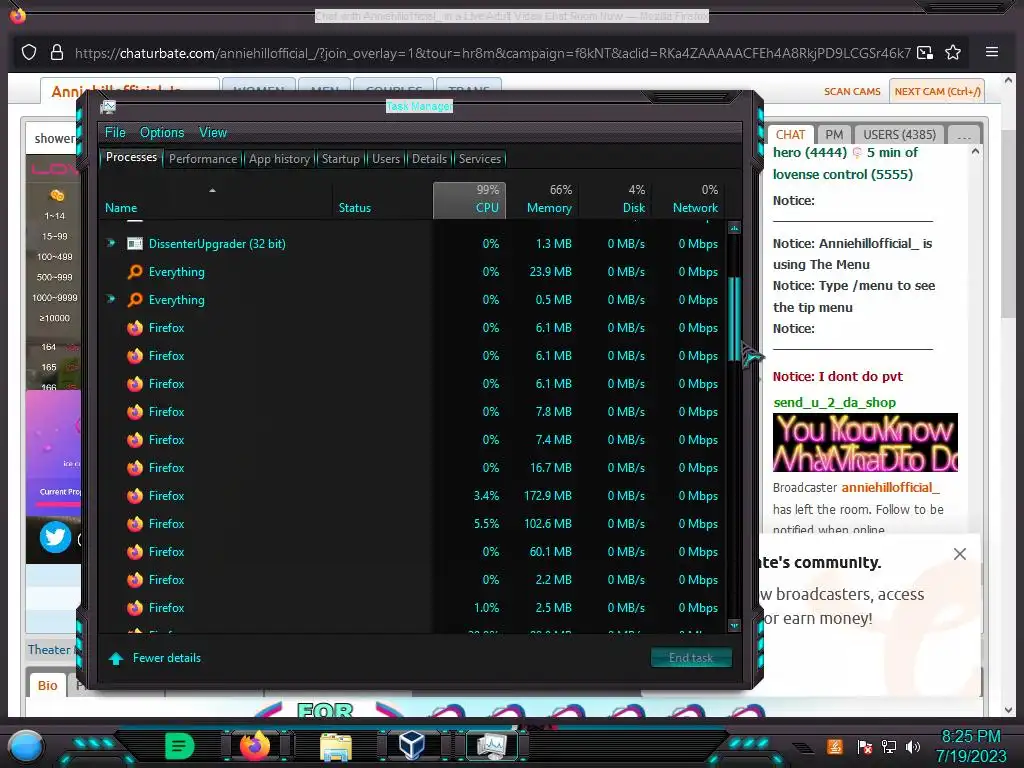
Task: Open the USERS (4385) tab
Action: click(899, 135)
